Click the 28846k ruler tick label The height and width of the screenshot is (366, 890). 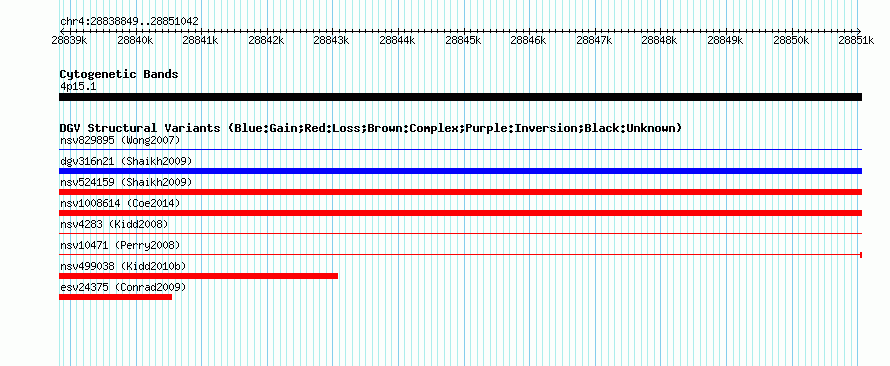(528, 40)
